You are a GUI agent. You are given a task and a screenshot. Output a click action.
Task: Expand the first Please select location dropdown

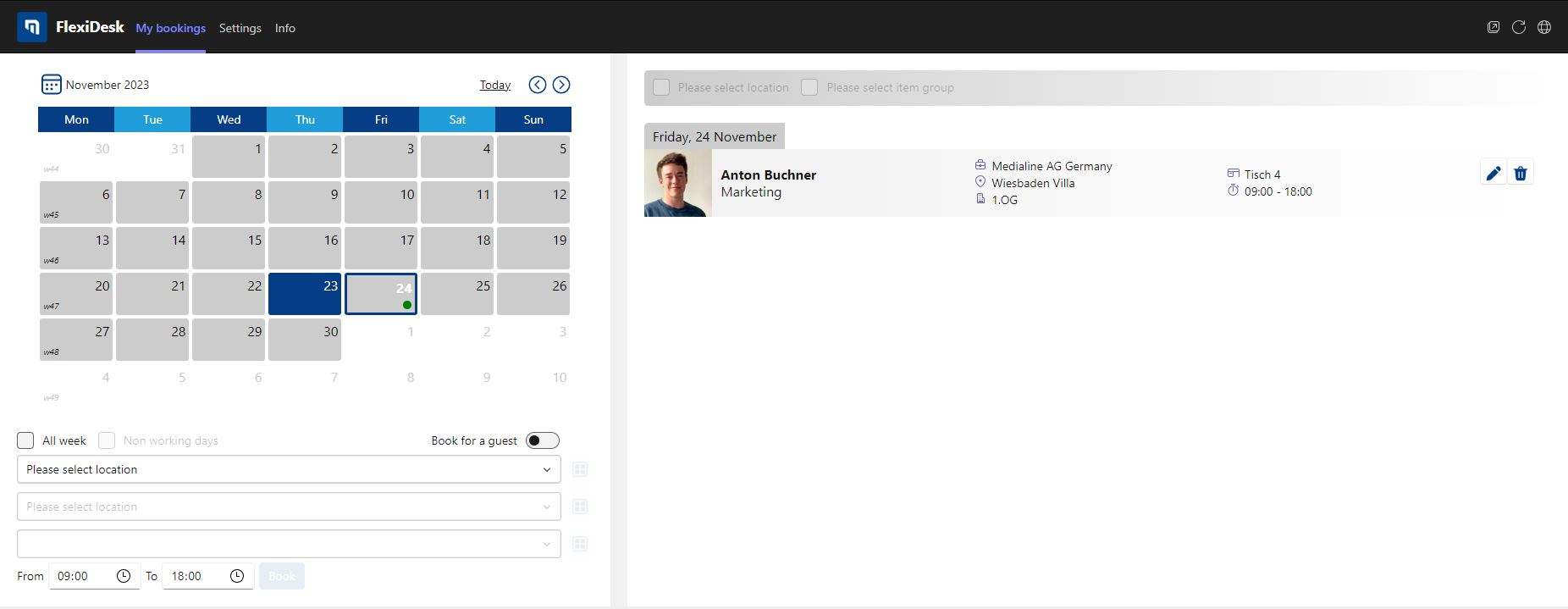coord(289,469)
